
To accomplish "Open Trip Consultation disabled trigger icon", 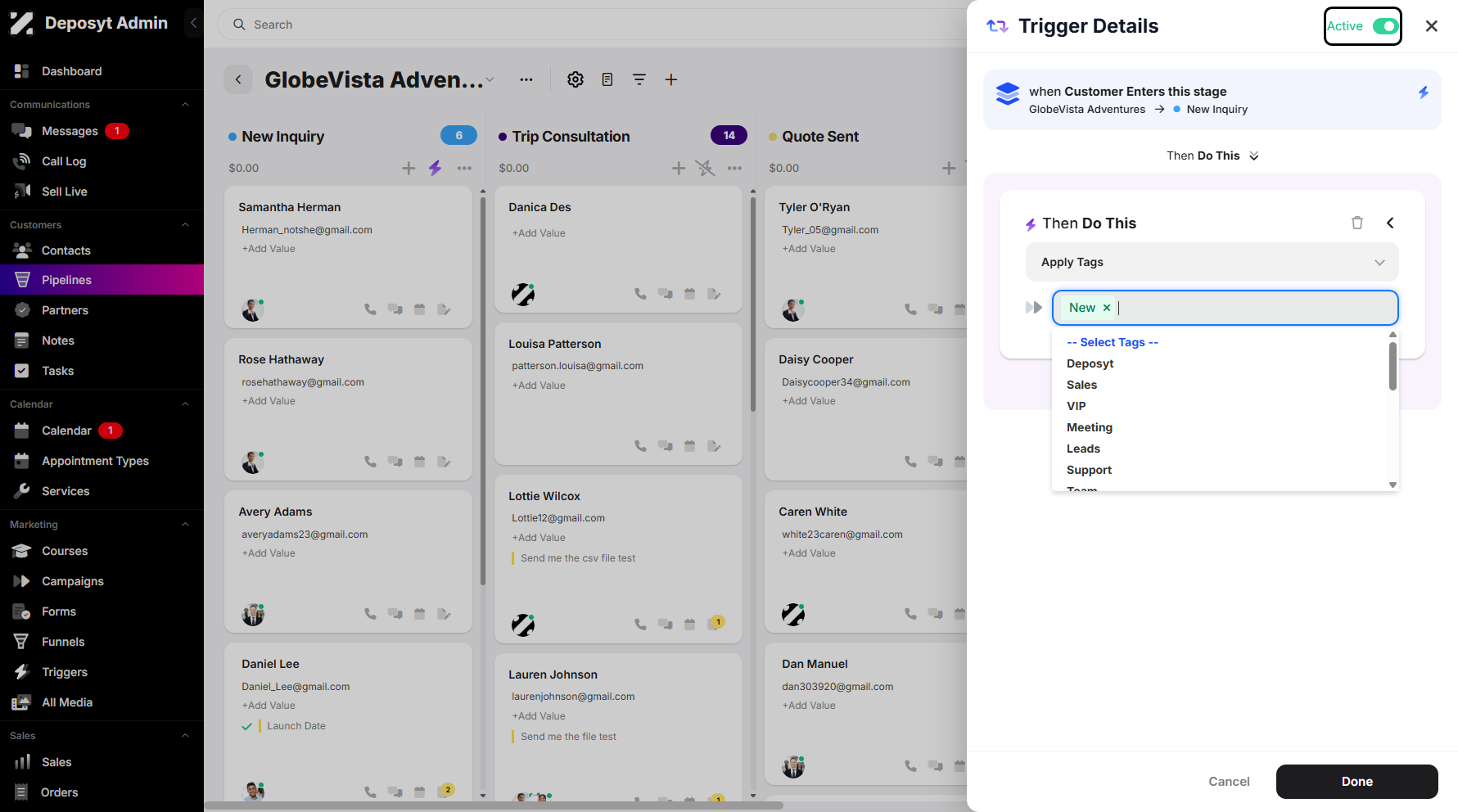I will click(705, 168).
